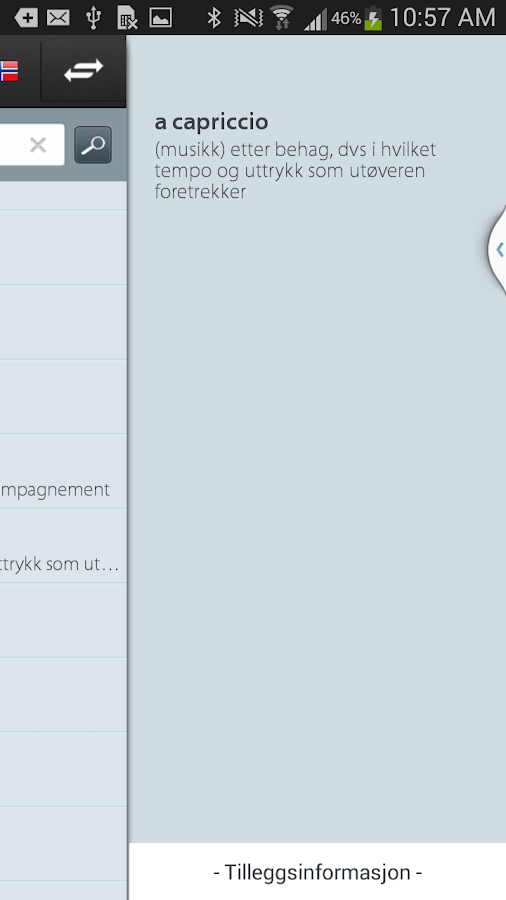Tap the email notification icon

click(x=58, y=18)
